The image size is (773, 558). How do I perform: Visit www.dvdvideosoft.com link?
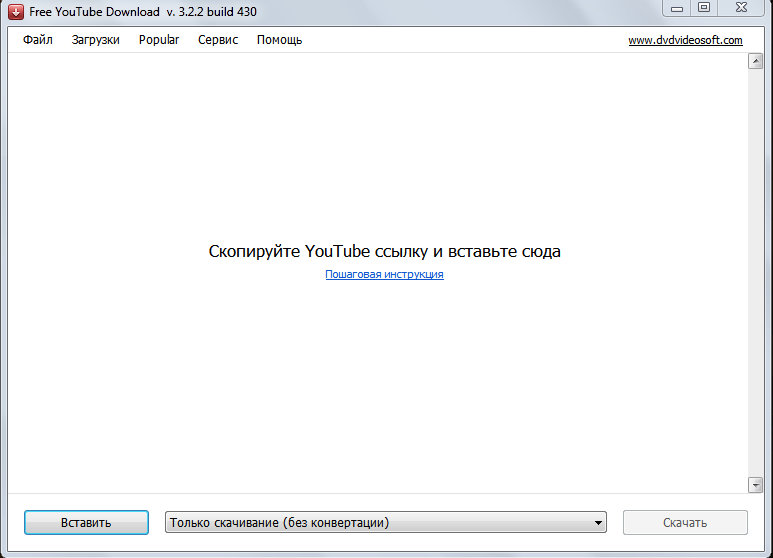685,40
